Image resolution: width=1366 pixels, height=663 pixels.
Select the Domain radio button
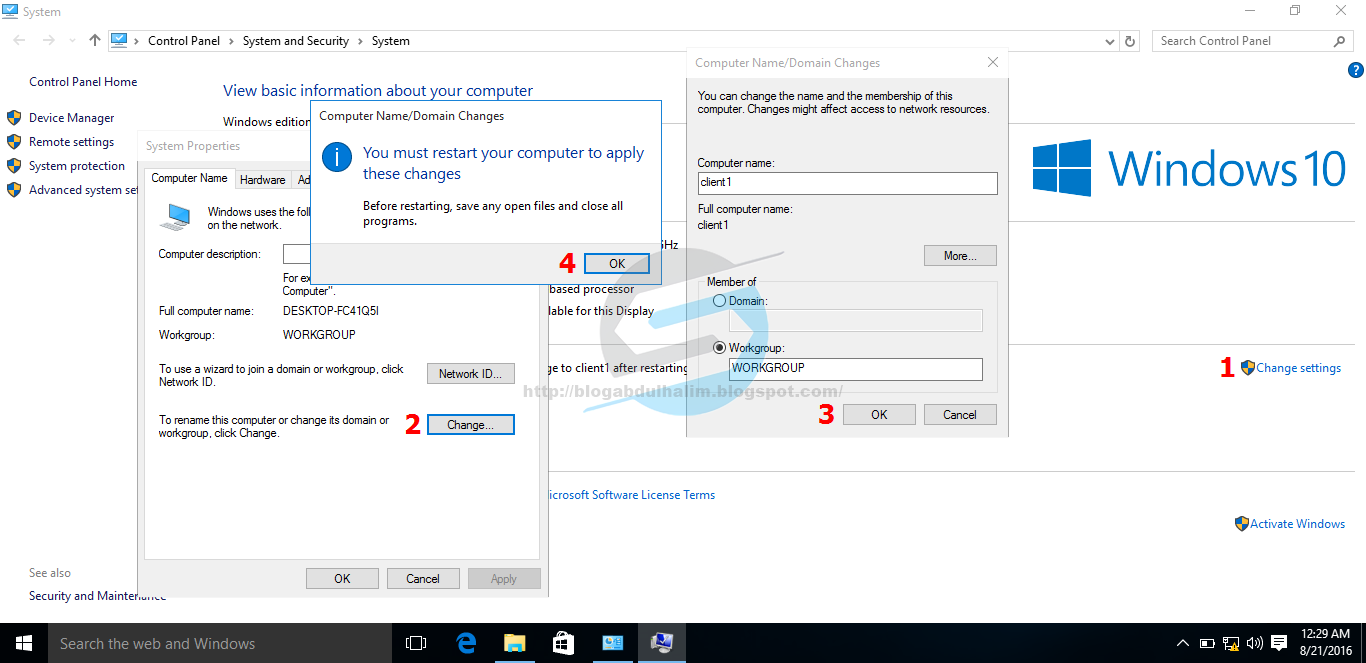tap(718, 300)
